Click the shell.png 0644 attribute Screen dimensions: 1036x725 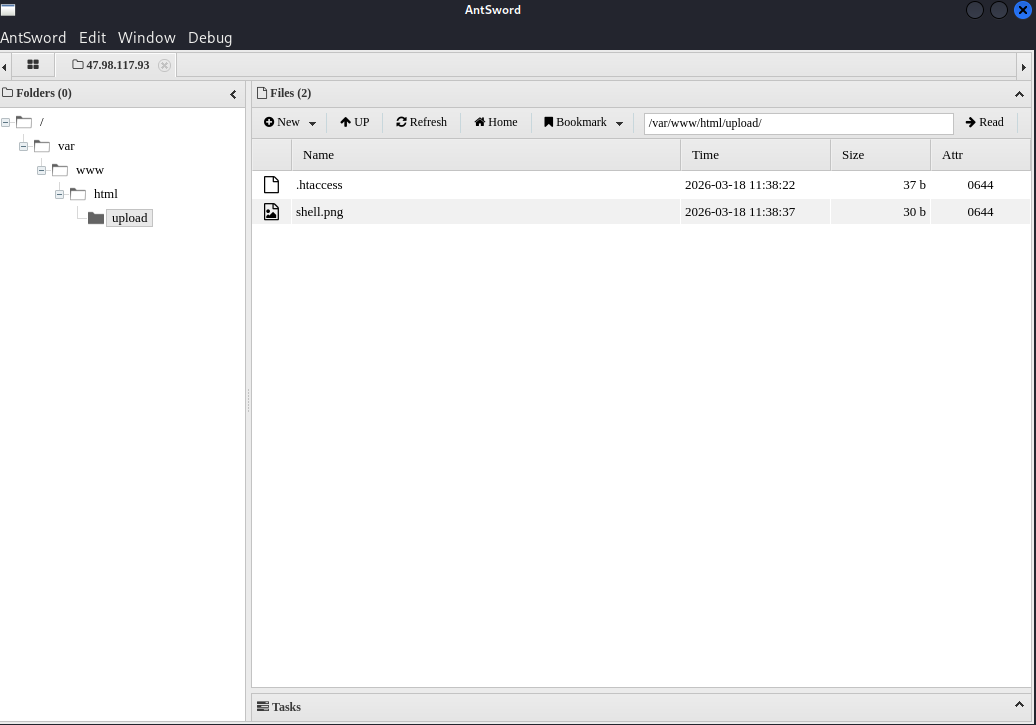click(x=980, y=212)
